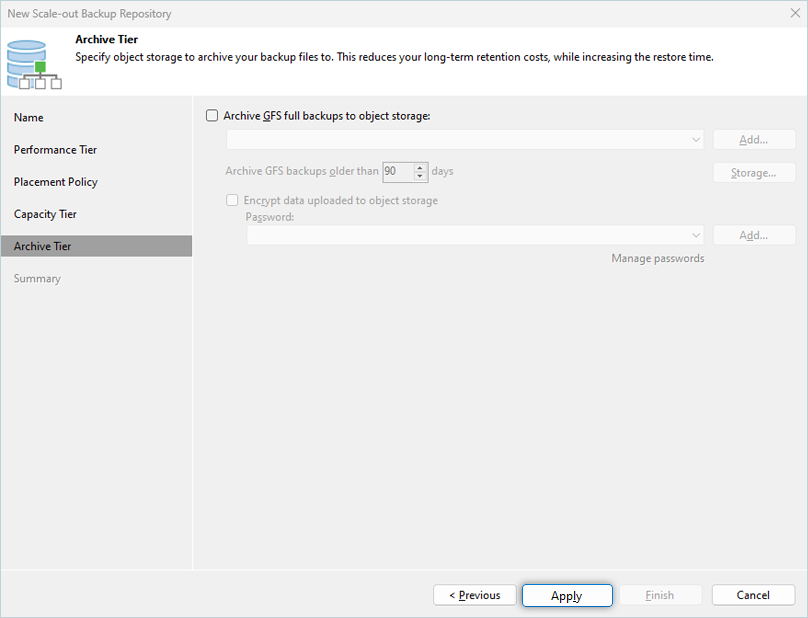Cancel the repository wizard

pos(753,595)
